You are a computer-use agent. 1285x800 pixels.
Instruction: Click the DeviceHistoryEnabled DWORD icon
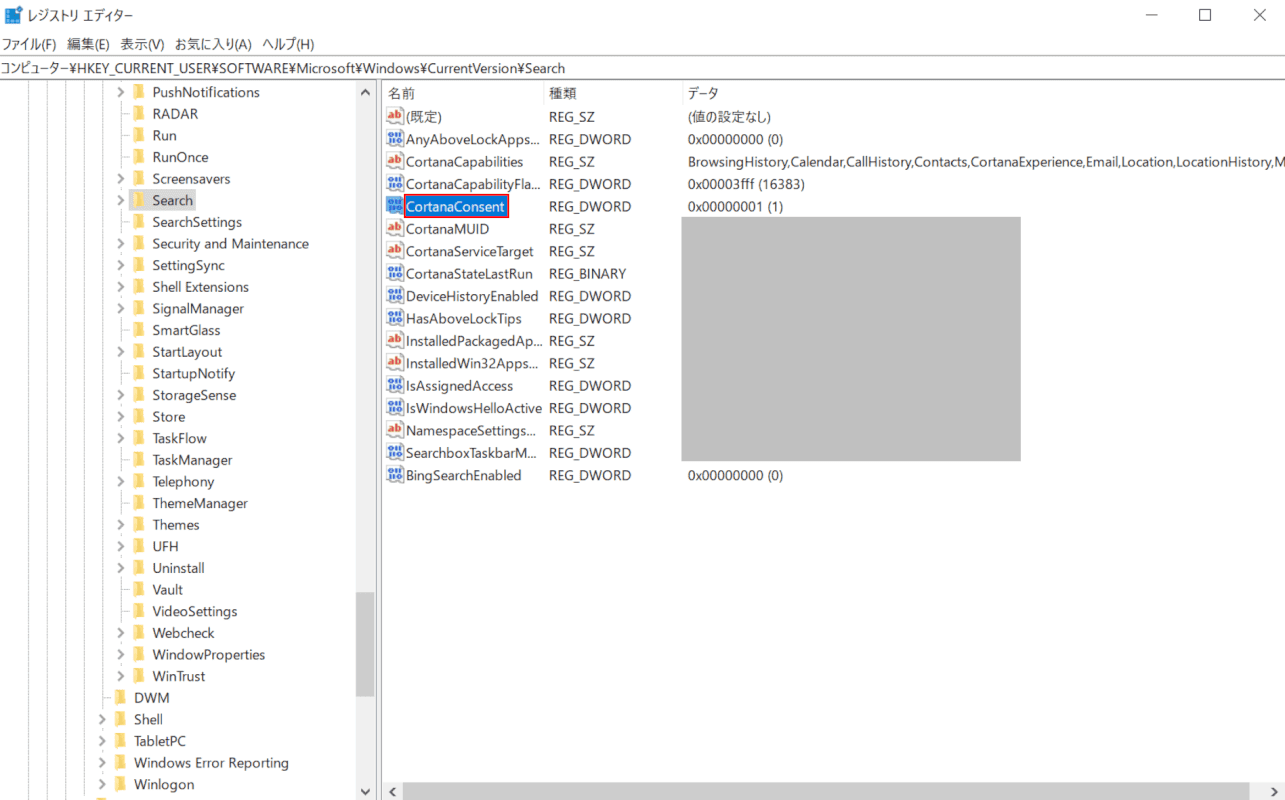pyautogui.click(x=394, y=296)
